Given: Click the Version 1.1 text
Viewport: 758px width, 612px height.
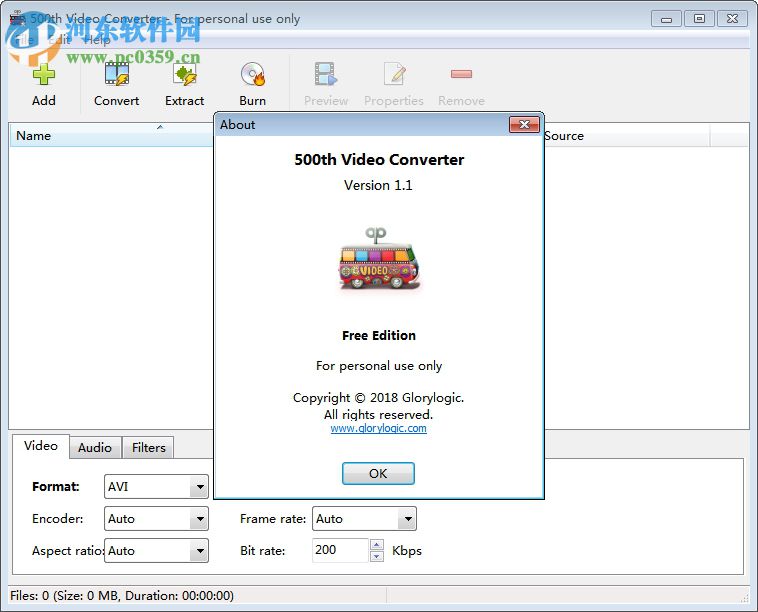Looking at the screenshot, I should (x=378, y=186).
